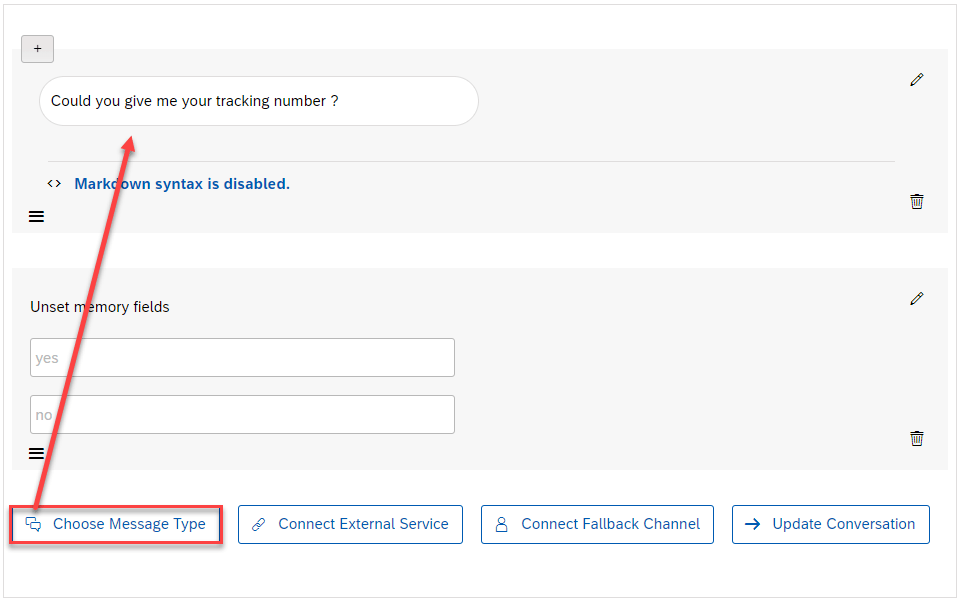Viewport: 957px width, 607px height.
Task: Click the 'Unset memory fields' heading
Action: coord(100,307)
